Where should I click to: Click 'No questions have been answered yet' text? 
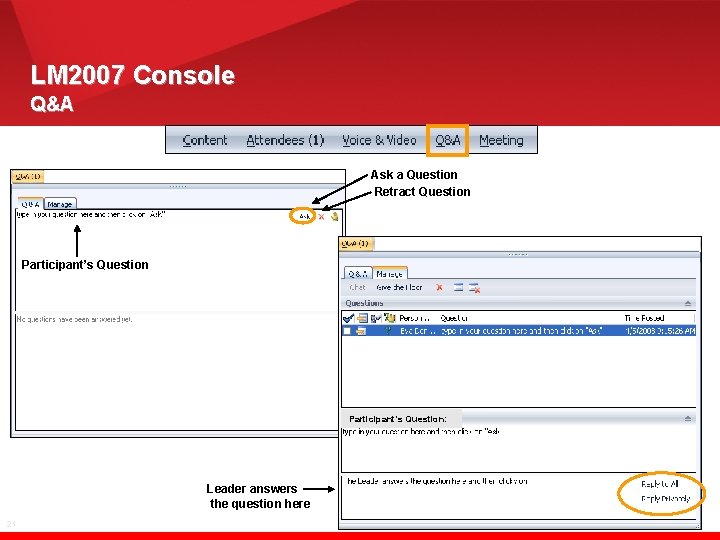(x=74, y=319)
